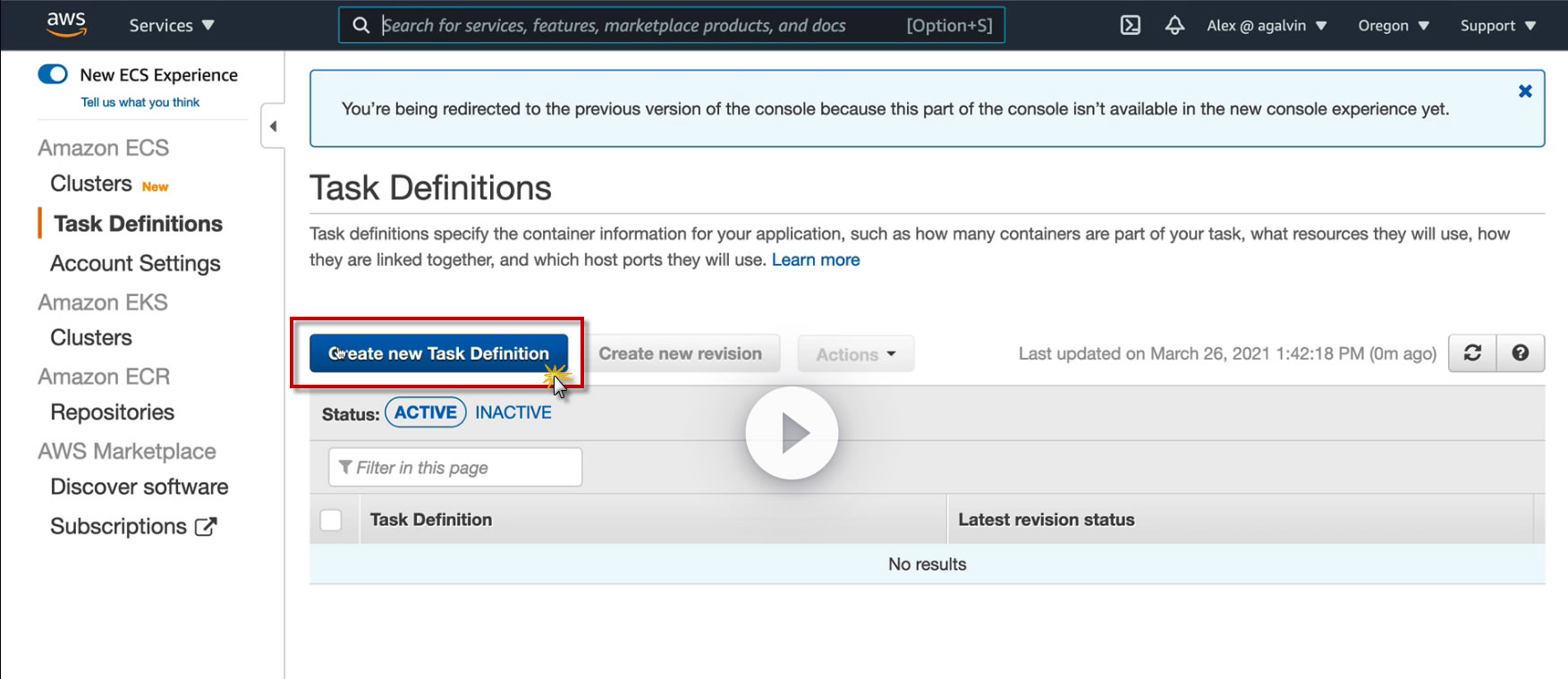1568x679 pixels.
Task: Click the help question mark icon
Action: (x=1520, y=353)
